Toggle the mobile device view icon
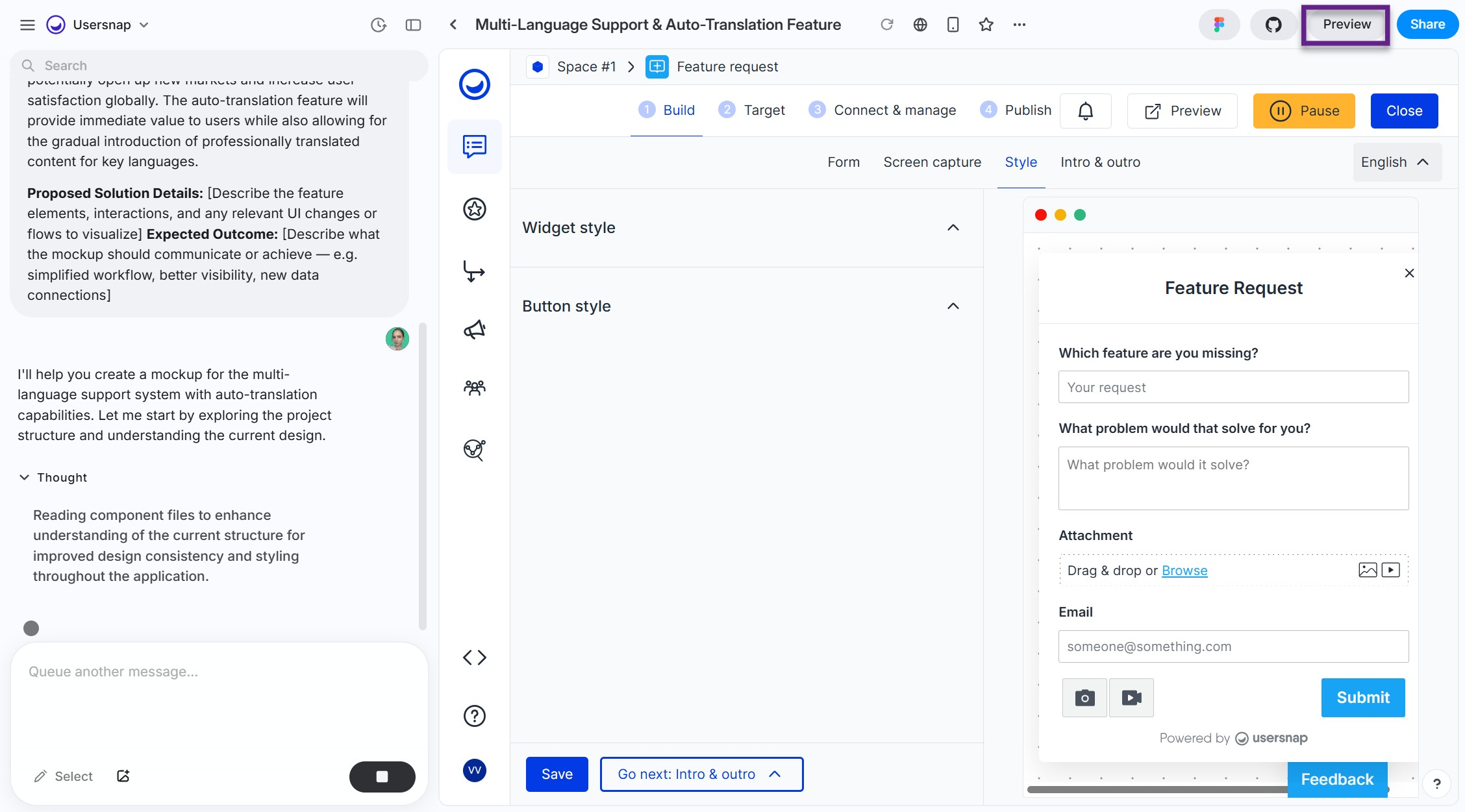This screenshot has width=1465, height=812. (x=953, y=25)
